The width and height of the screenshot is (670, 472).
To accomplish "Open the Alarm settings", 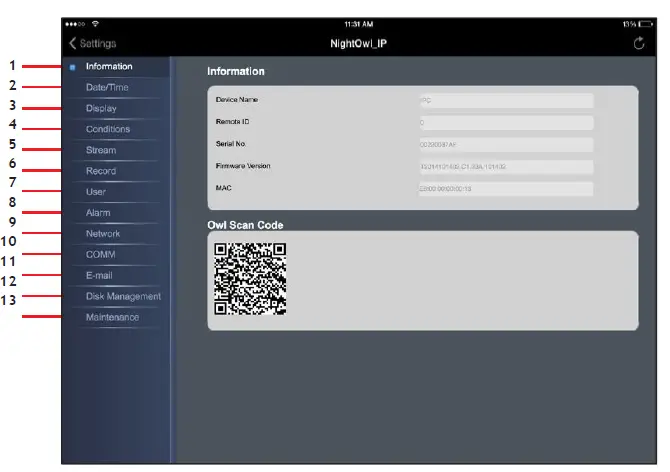I will coord(98,213).
